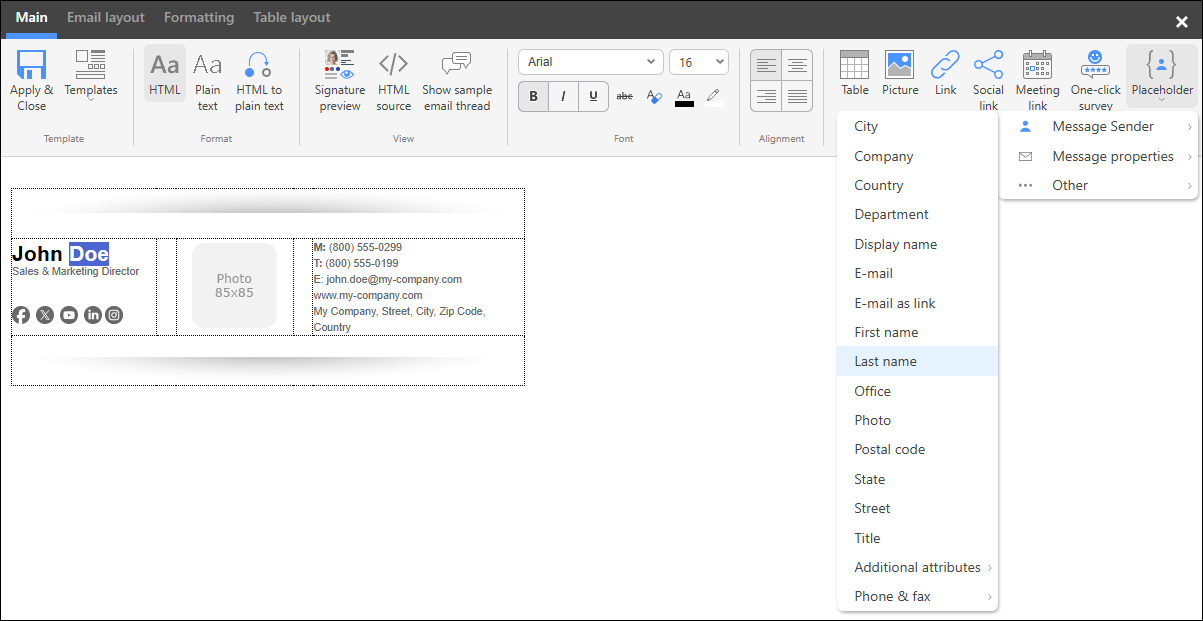Toggle bold text formatting
The height and width of the screenshot is (621, 1203).
pyautogui.click(x=533, y=96)
